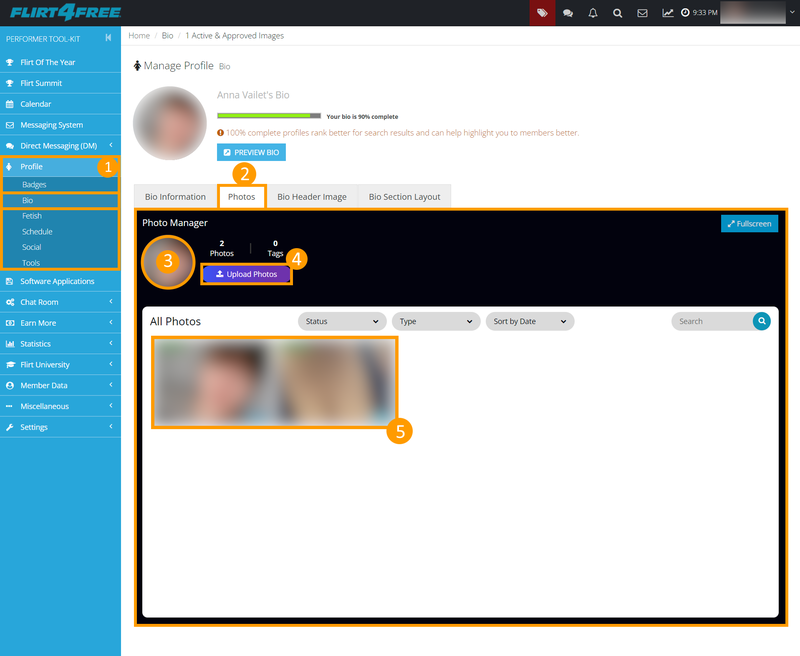
Task: Click the Upload Photos button
Action: pos(246,273)
